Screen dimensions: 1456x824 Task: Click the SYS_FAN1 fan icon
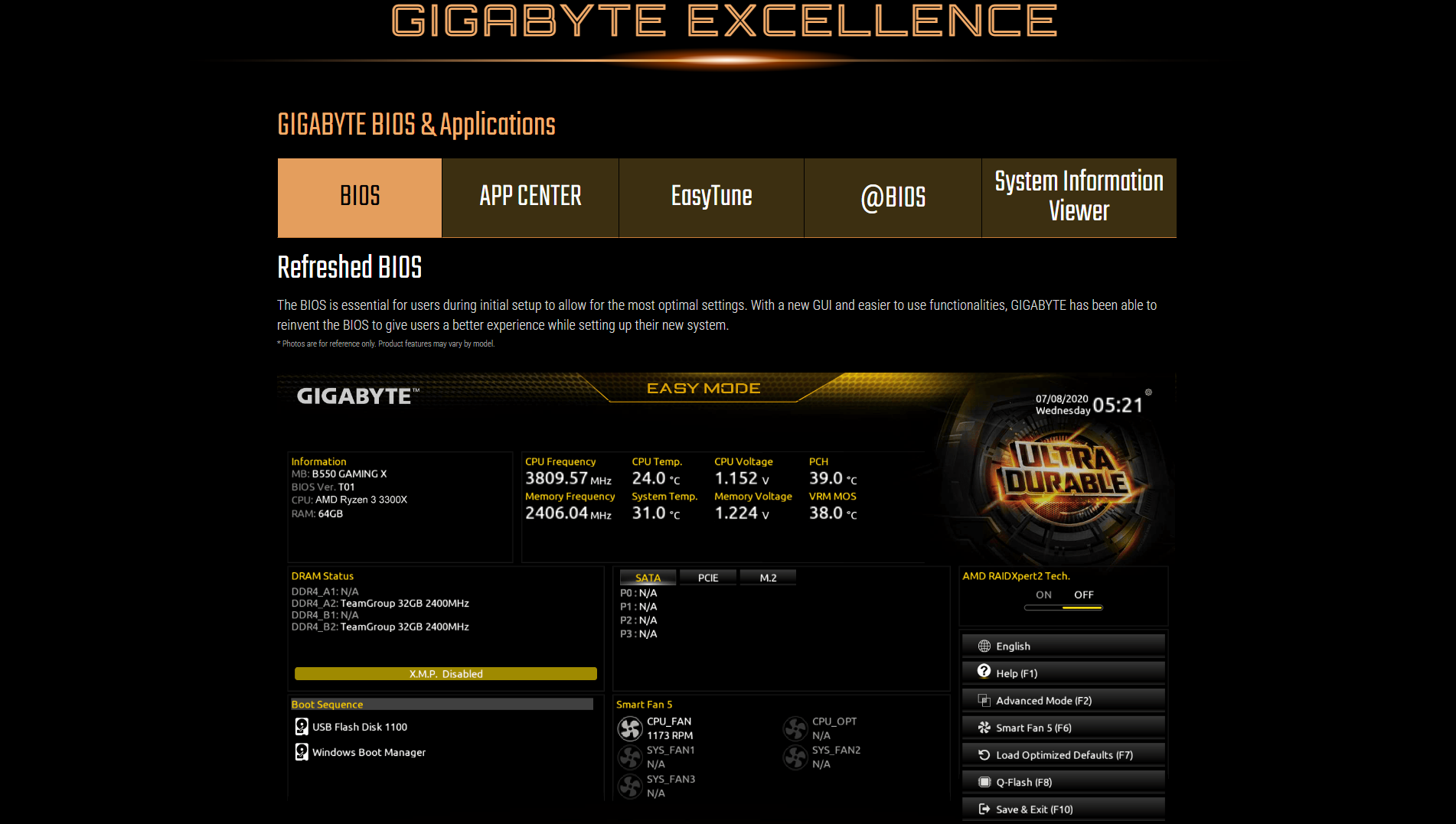pyautogui.click(x=630, y=757)
